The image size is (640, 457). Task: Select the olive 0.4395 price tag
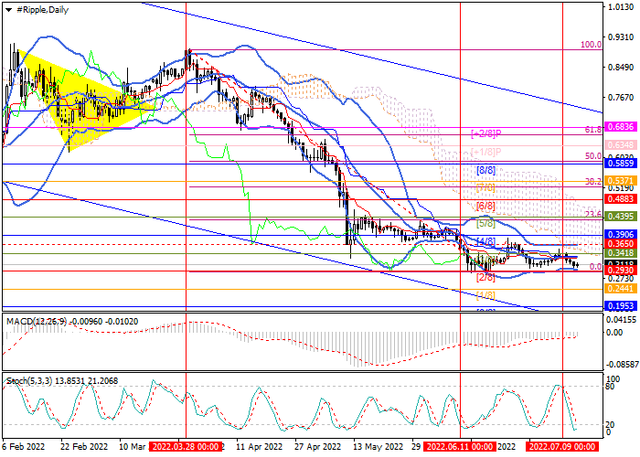click(621, 216)
